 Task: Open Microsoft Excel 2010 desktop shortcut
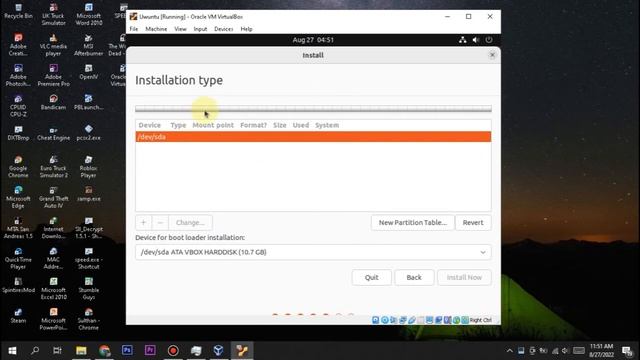coord(53,289)
